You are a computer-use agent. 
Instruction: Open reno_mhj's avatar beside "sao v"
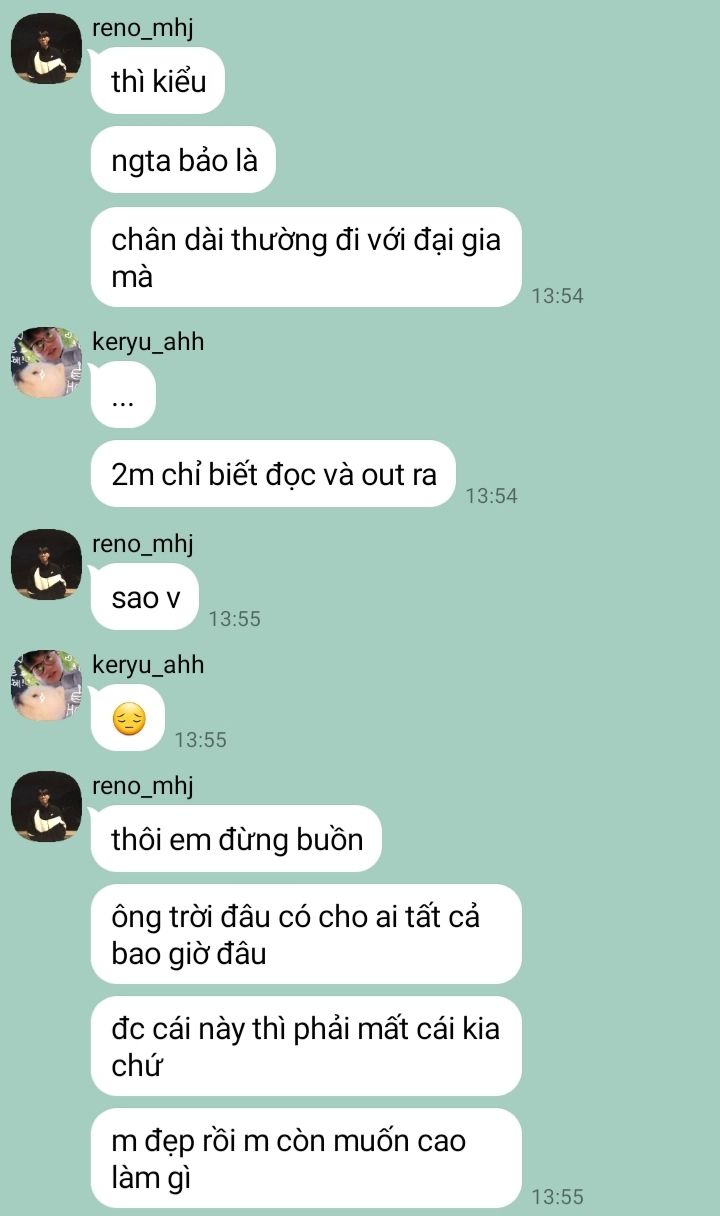pyautogui.click(x=46, y=564)
